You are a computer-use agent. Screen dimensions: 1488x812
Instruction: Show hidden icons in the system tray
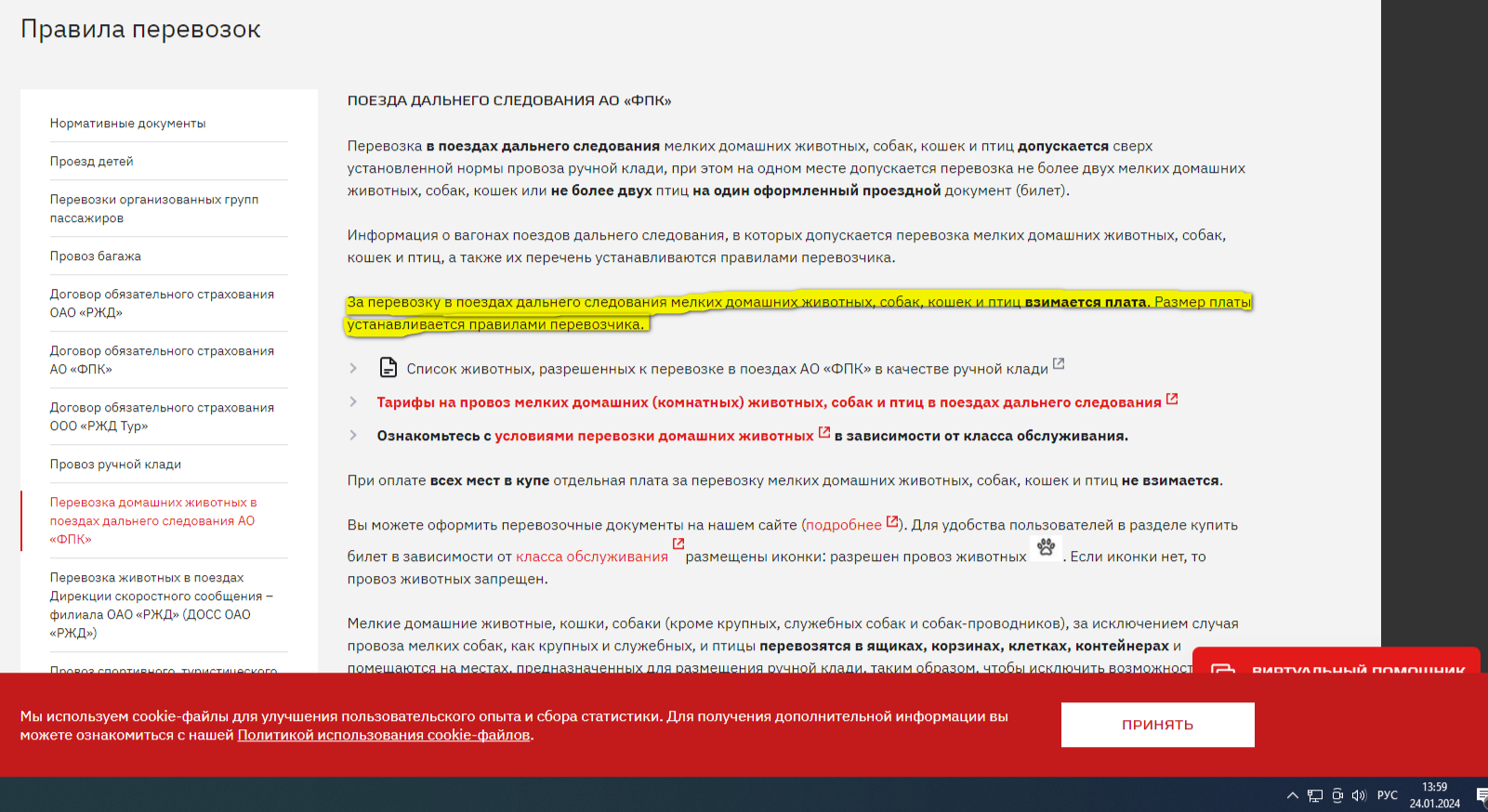1293,795
